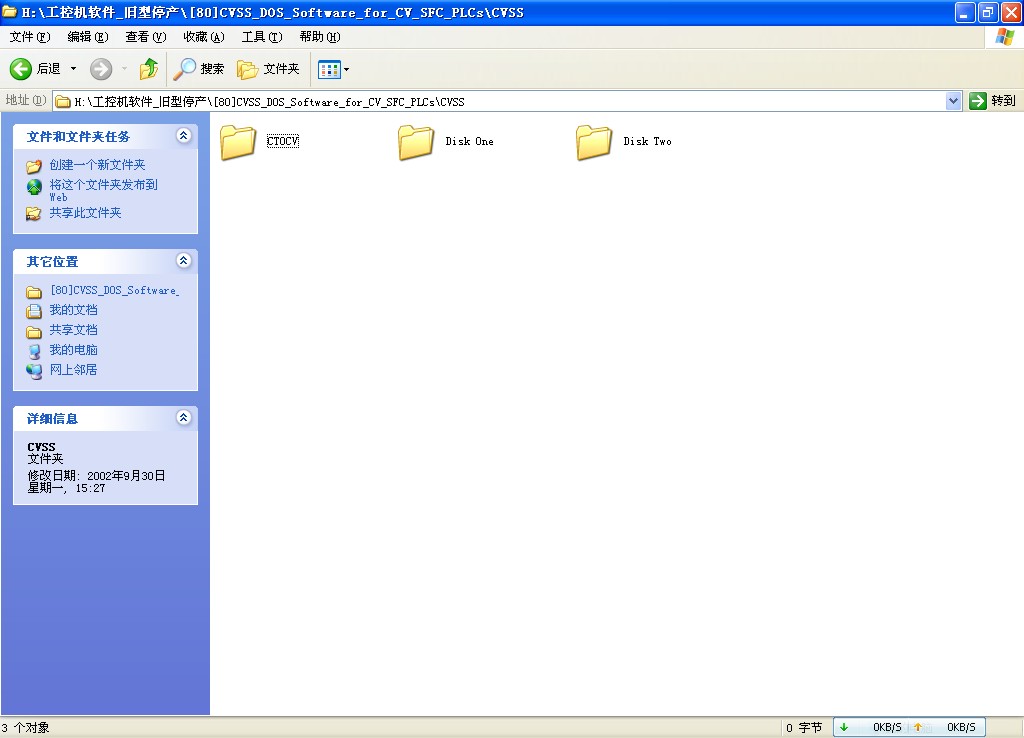Click the Up one level folder icon

[149, 69]
